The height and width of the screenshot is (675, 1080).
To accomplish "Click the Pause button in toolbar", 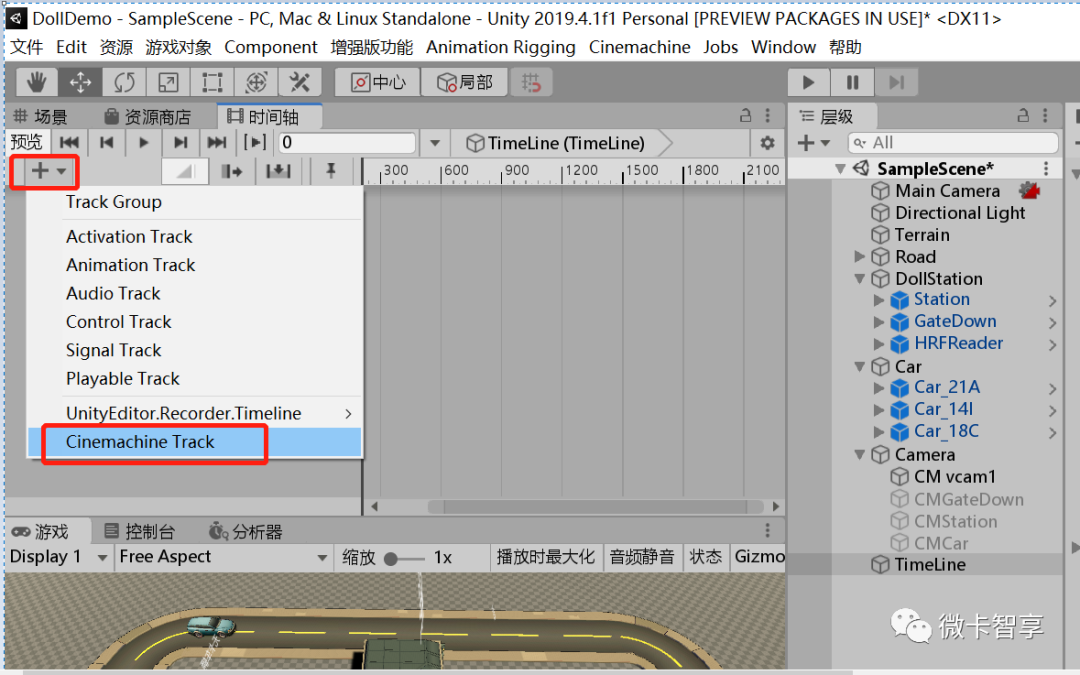I will tap(852, 83).
